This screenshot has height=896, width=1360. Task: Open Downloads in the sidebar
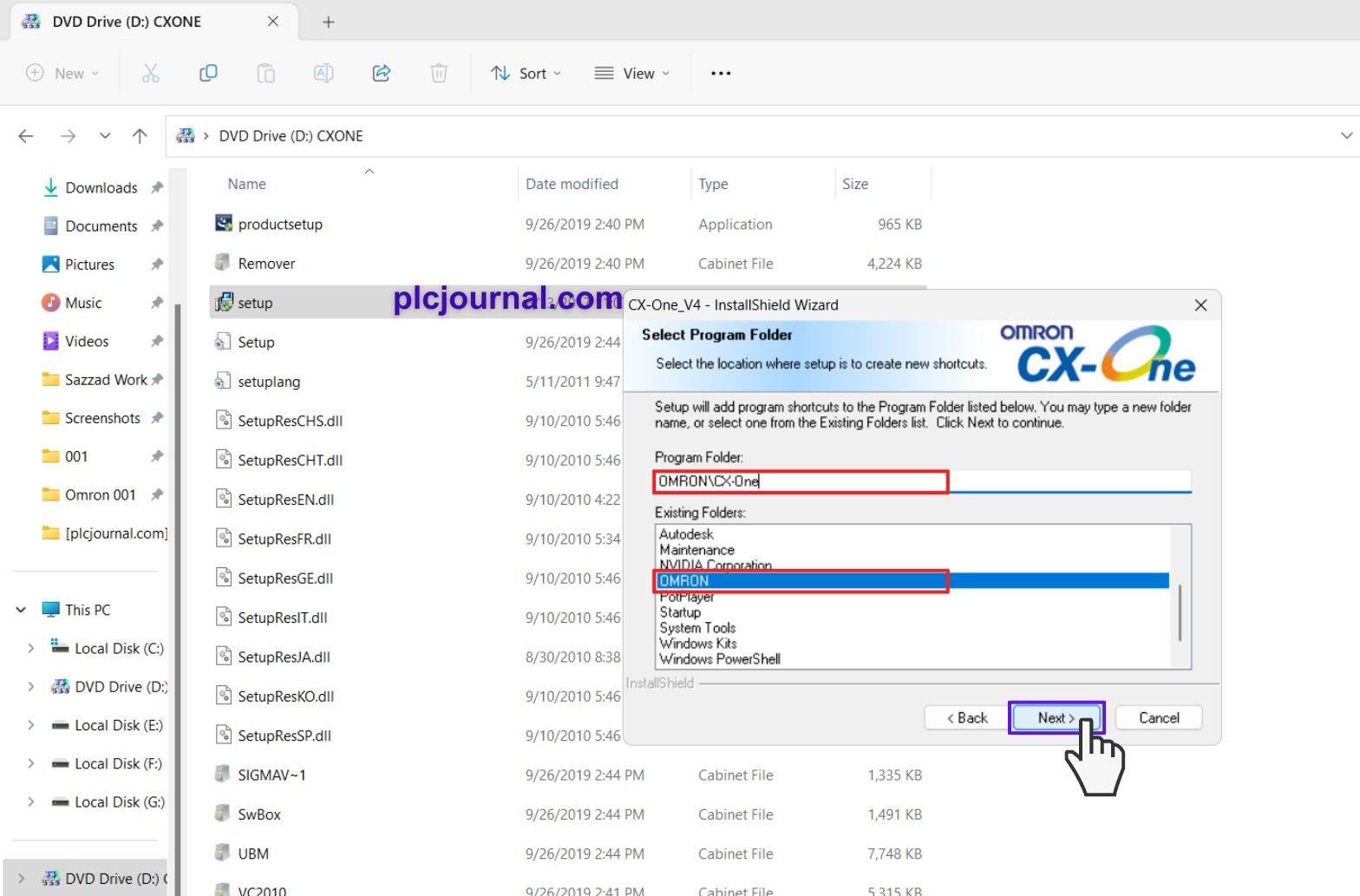click(x=101, y=188)
